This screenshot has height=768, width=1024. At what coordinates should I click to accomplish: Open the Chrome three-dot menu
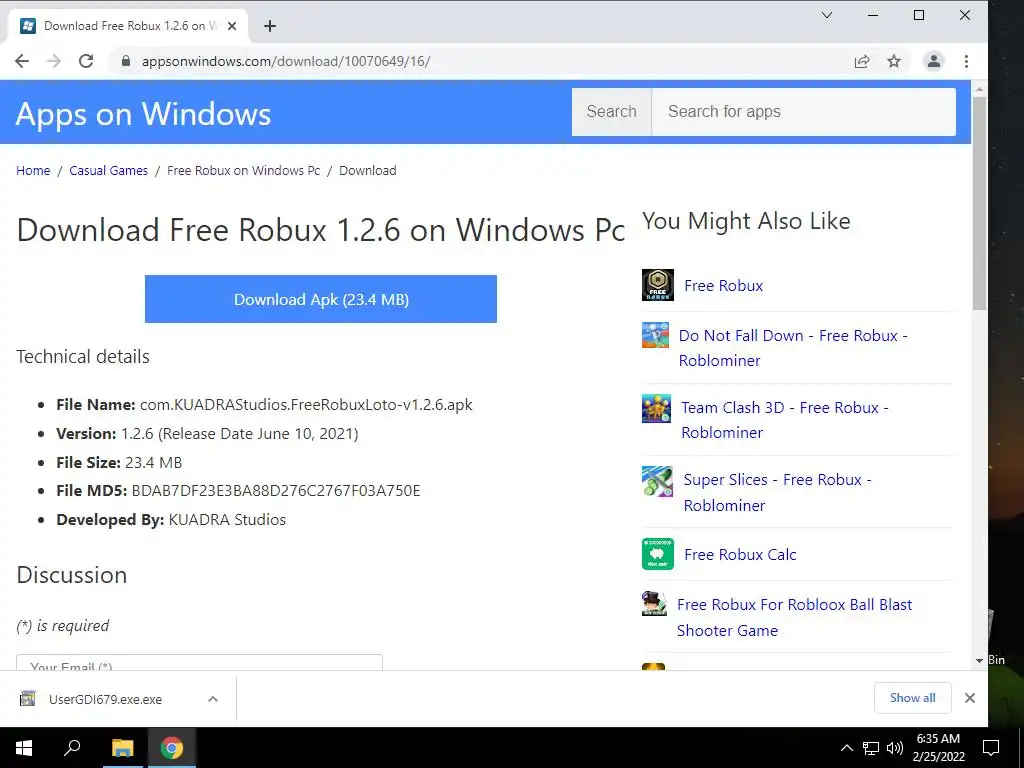pos(967,61)
